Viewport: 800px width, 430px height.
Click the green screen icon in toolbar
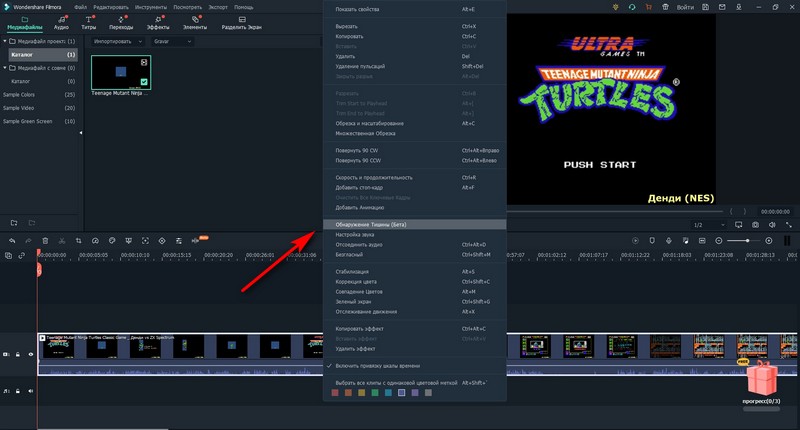coord(129,240)
